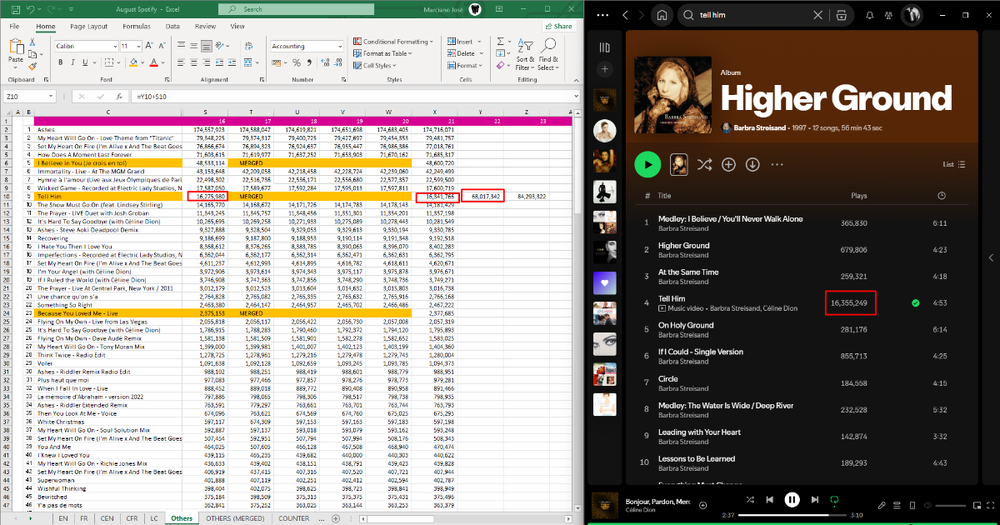
Task: Save the Excel workbook
Action: pos(15,10)
